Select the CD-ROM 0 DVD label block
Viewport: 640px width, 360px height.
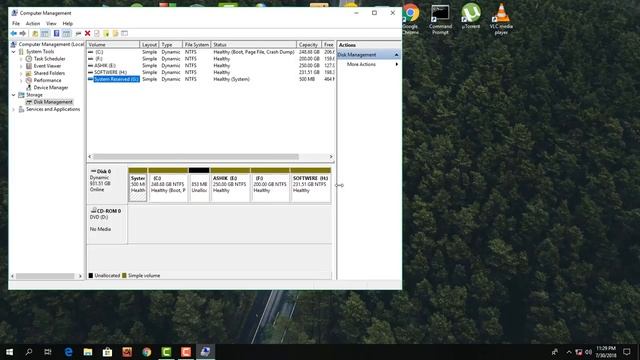[x=107, y=224]
